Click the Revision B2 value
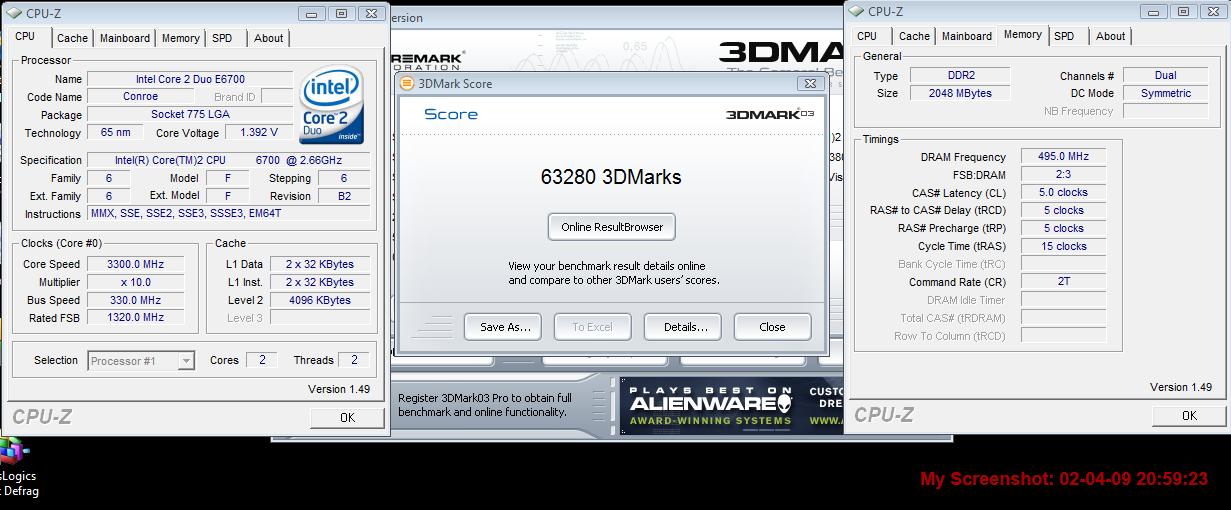This screenshot has width=1231, height=510. click(344, 196)
